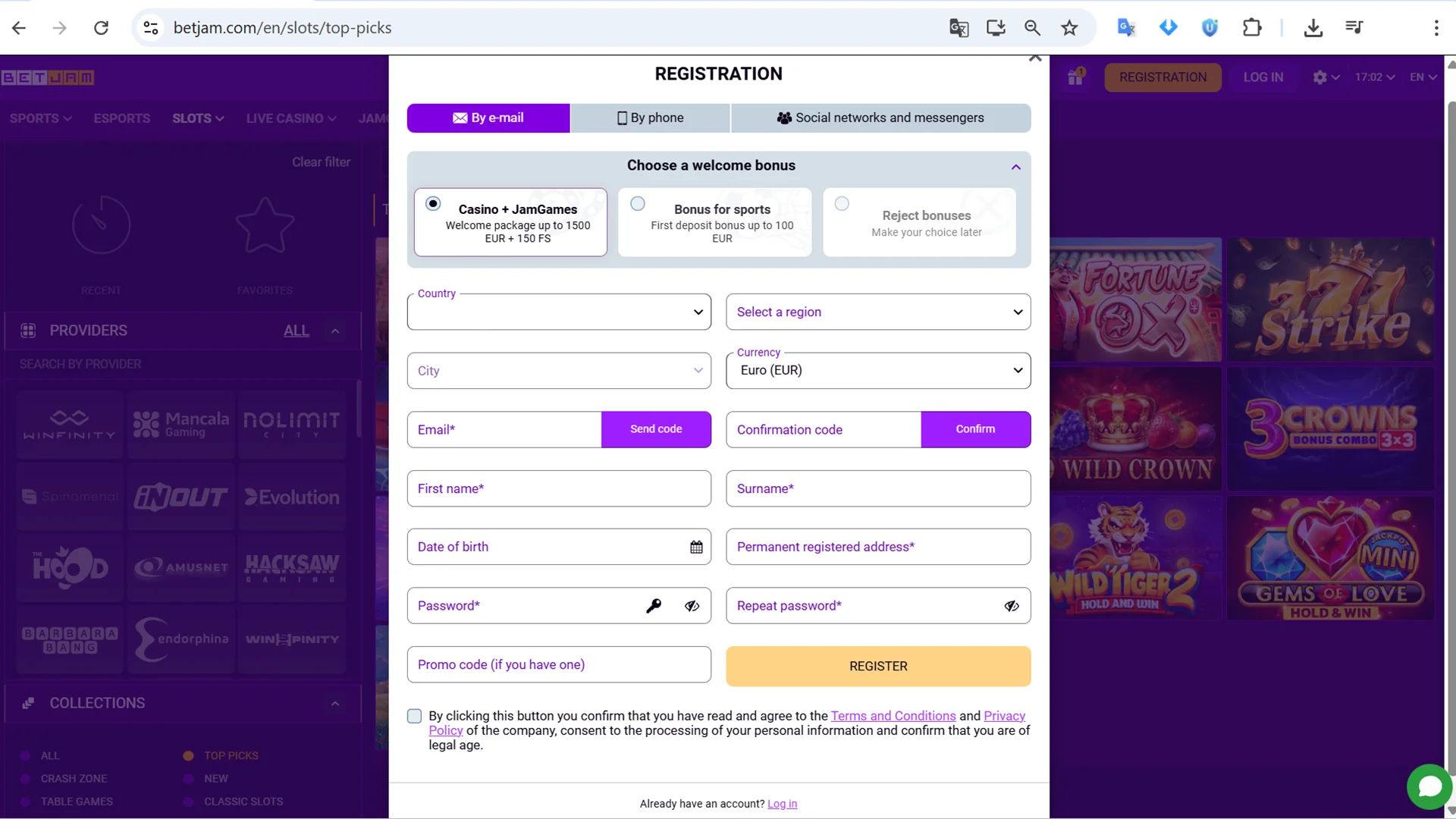This screenshot has height=819, width=1456.
Task: Bookmark this page with the star icon
Action: (x=1069, y=28)
